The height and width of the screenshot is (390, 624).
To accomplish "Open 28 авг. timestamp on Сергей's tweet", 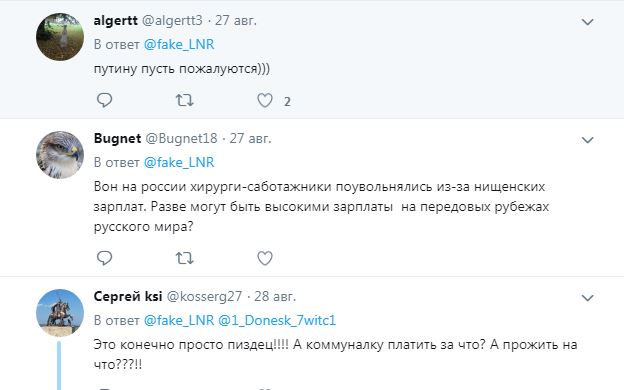I will (x=275, y=296).
